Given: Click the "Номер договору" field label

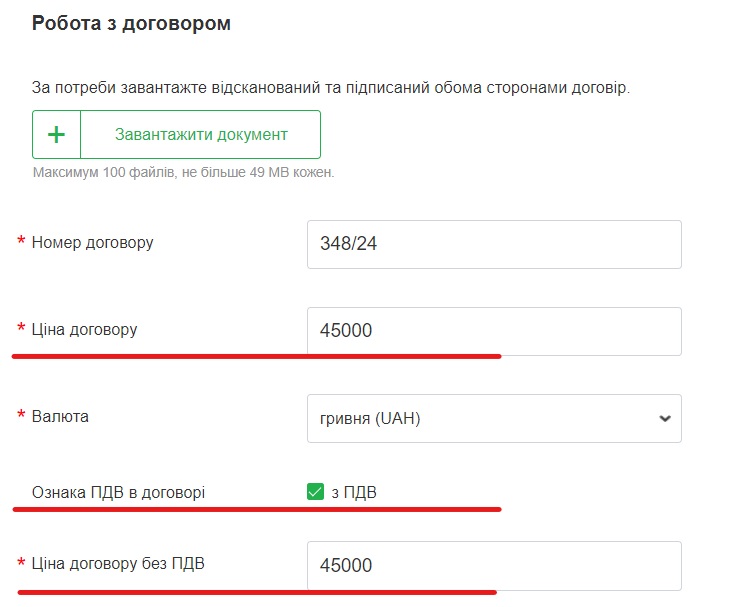Looking at the screenshot, I should 93,242.
